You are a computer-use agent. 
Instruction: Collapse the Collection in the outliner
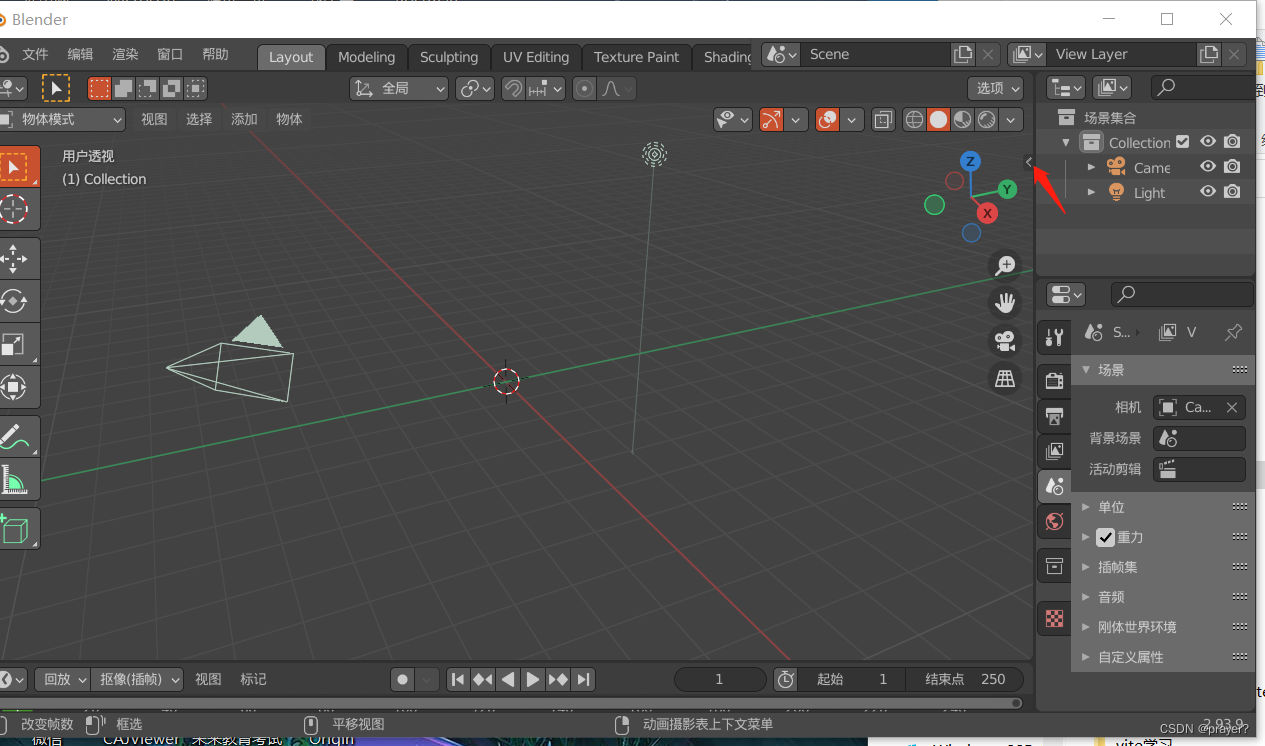coord(1064,142)
